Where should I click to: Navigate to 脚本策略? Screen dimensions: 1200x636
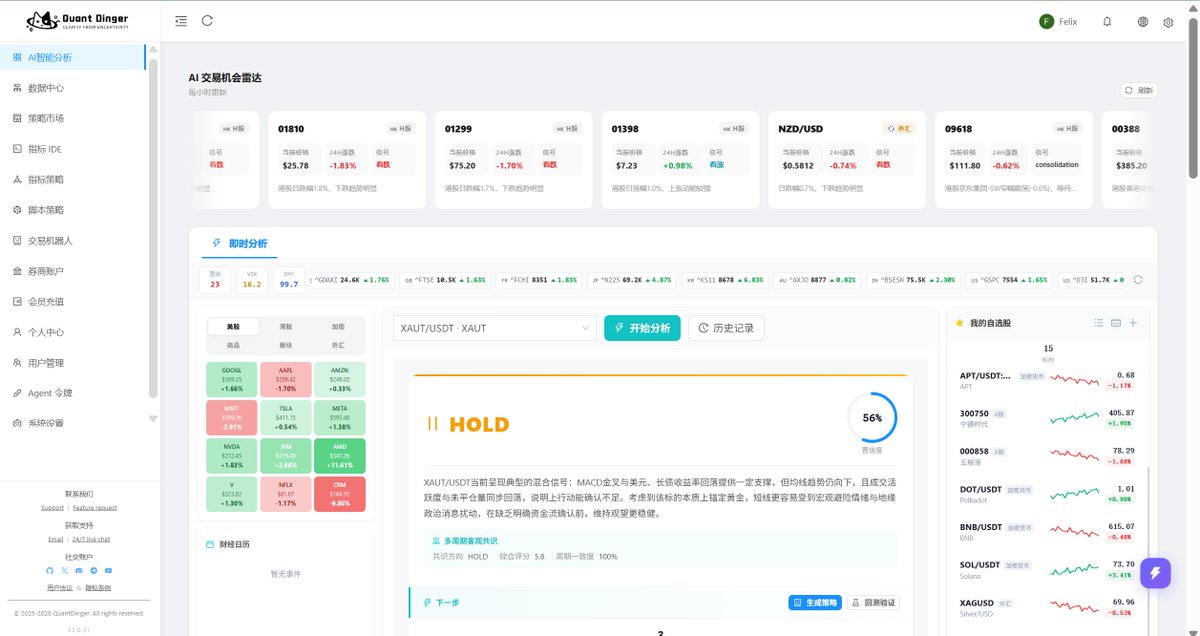pyautogui.click(x=72, y=210)
